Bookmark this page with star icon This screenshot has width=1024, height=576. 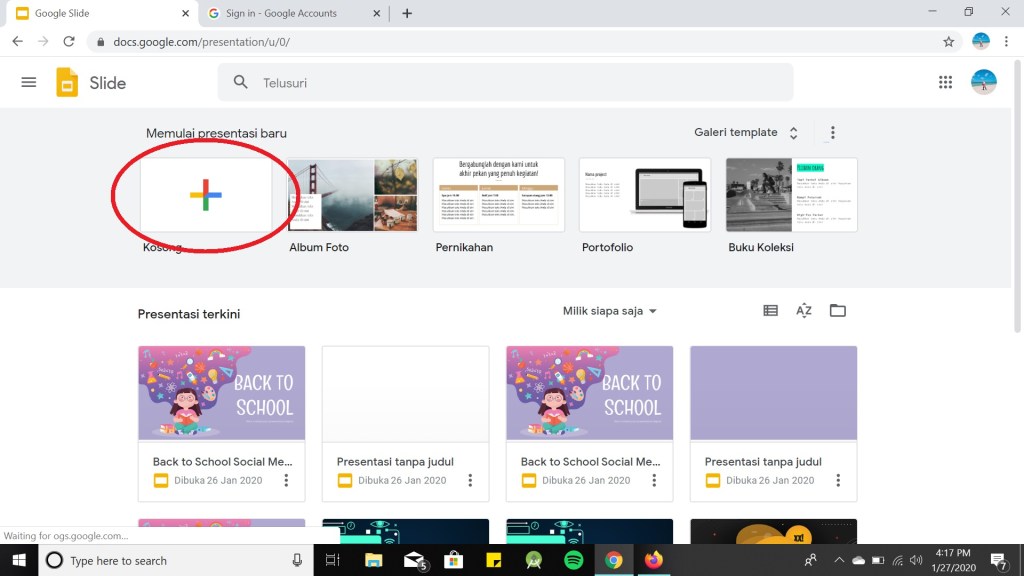pos(948,42)
